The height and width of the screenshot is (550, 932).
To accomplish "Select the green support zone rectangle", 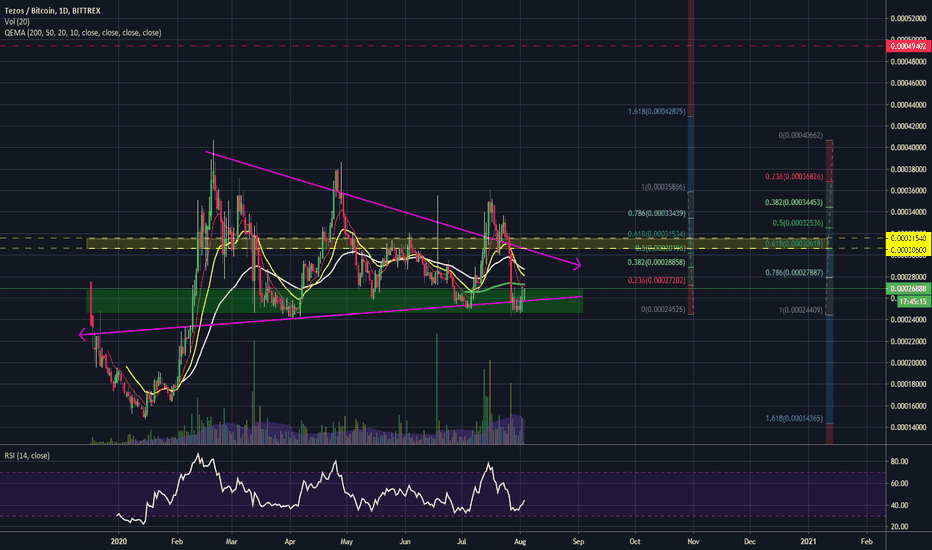I will coord(334,301).
